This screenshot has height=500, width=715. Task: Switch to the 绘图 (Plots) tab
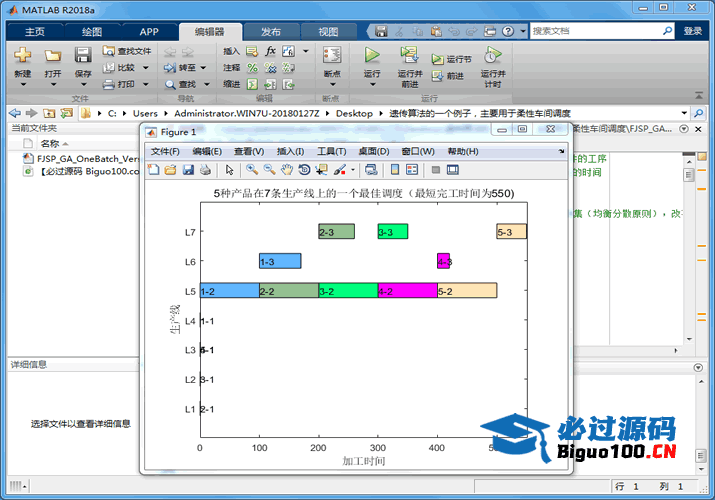pyautogui.click(x=92, y=31)
